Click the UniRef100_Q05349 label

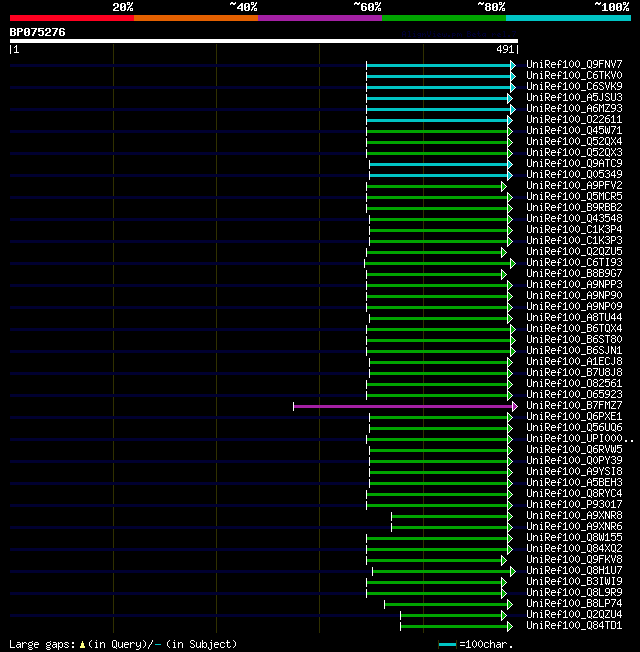pos(574,175)
